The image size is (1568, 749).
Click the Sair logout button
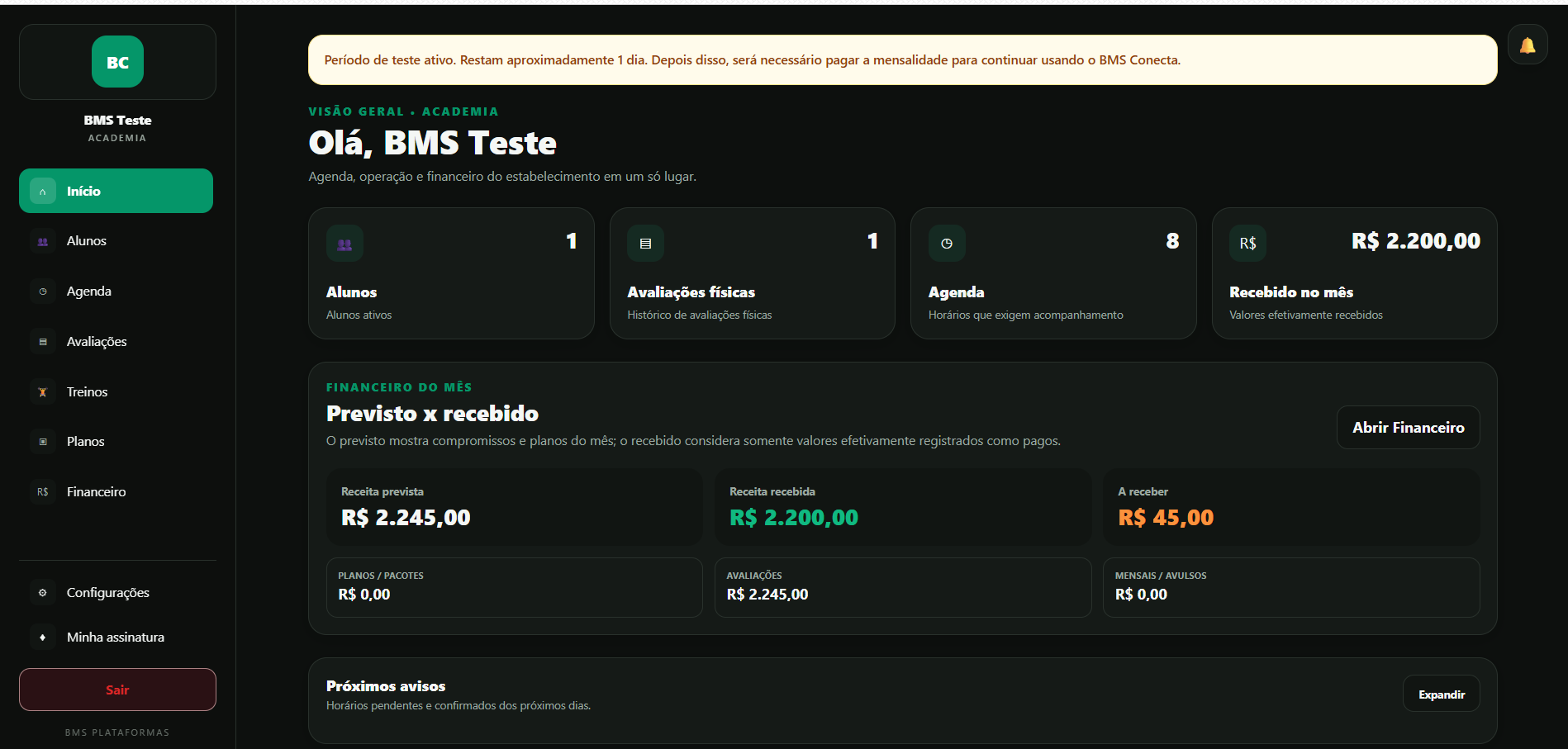tap(117, 690)
